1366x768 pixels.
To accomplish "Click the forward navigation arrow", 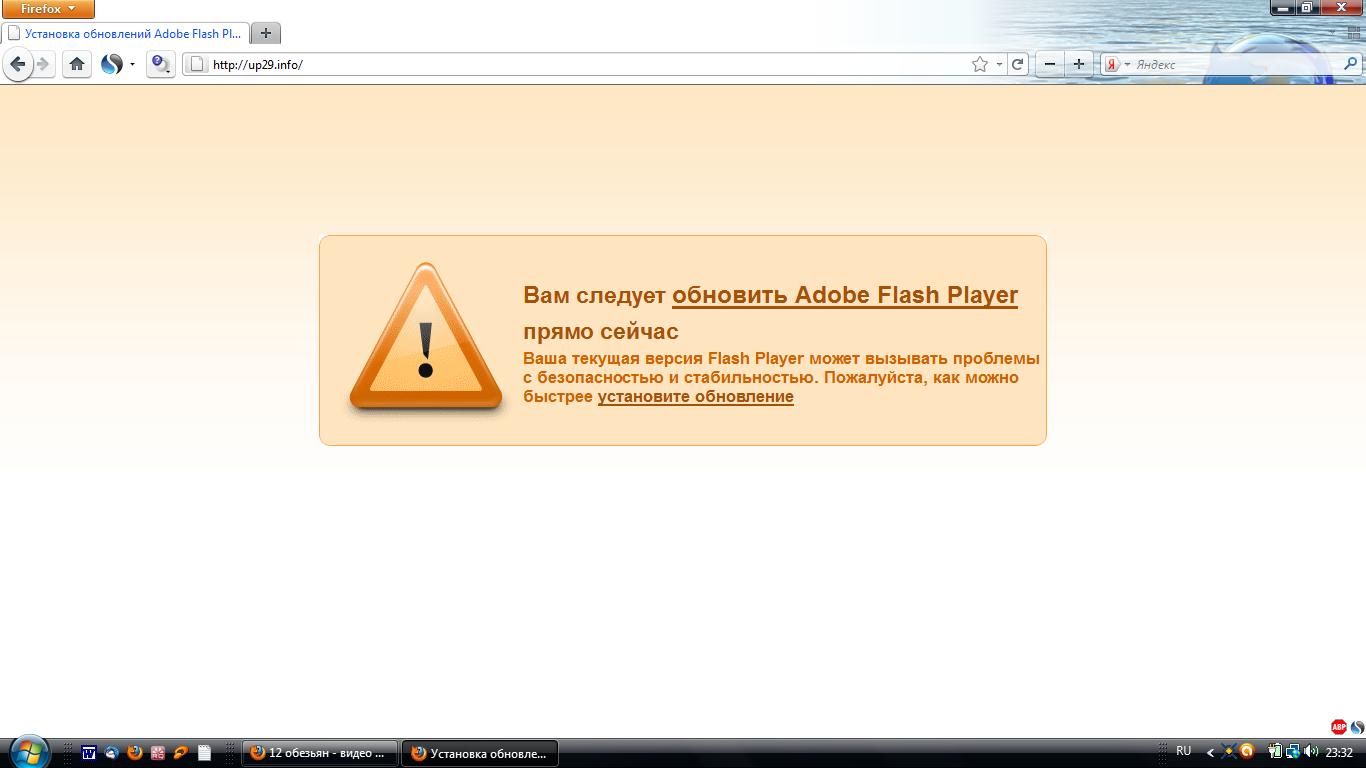I will click(43, 64).
